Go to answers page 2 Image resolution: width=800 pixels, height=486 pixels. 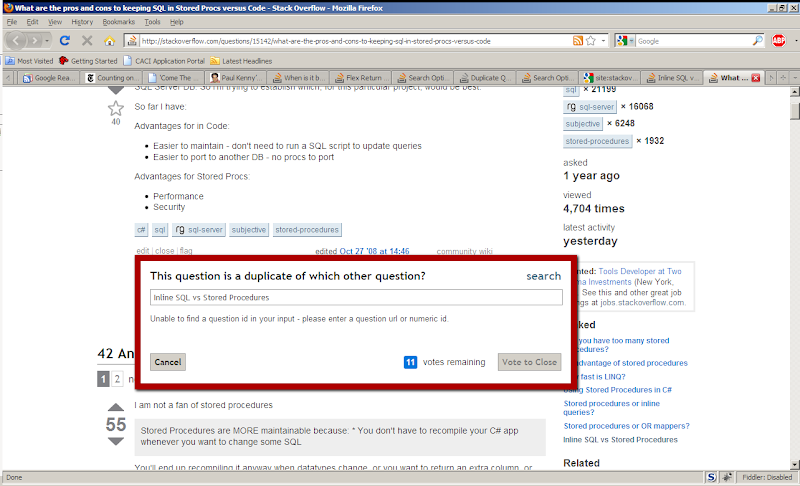(x=117, y=379)
